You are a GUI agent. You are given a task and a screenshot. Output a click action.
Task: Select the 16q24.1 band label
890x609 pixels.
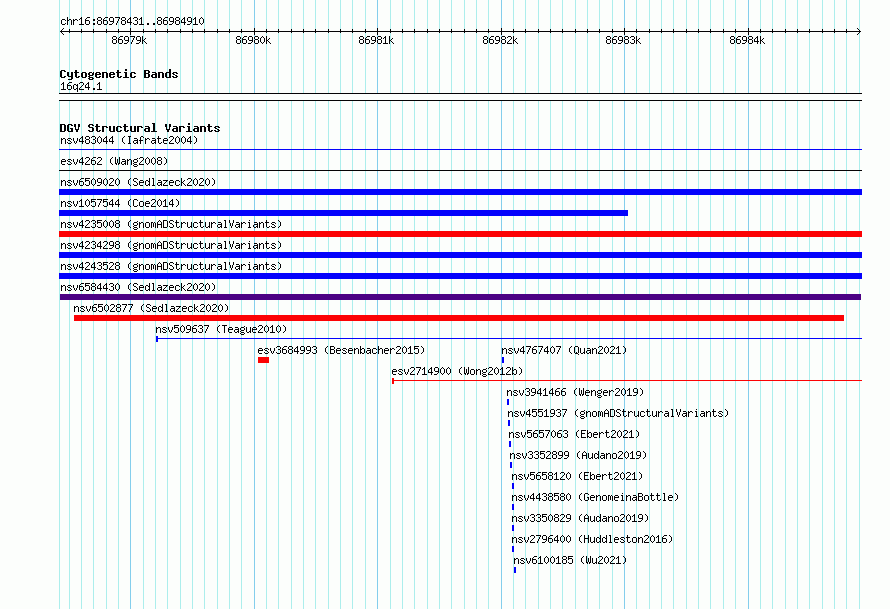point(81,86)
